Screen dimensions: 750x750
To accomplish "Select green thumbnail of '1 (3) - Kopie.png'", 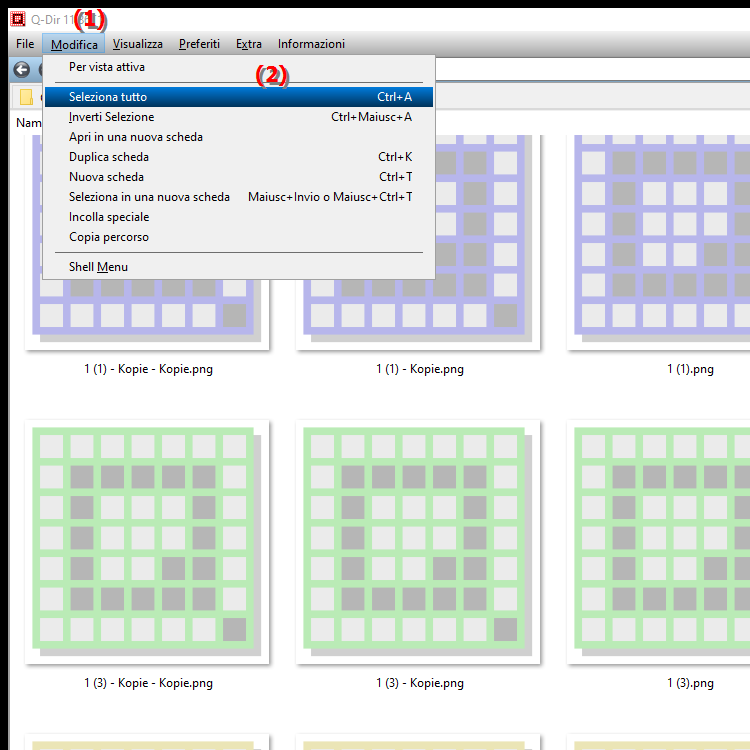I will 418,542.
